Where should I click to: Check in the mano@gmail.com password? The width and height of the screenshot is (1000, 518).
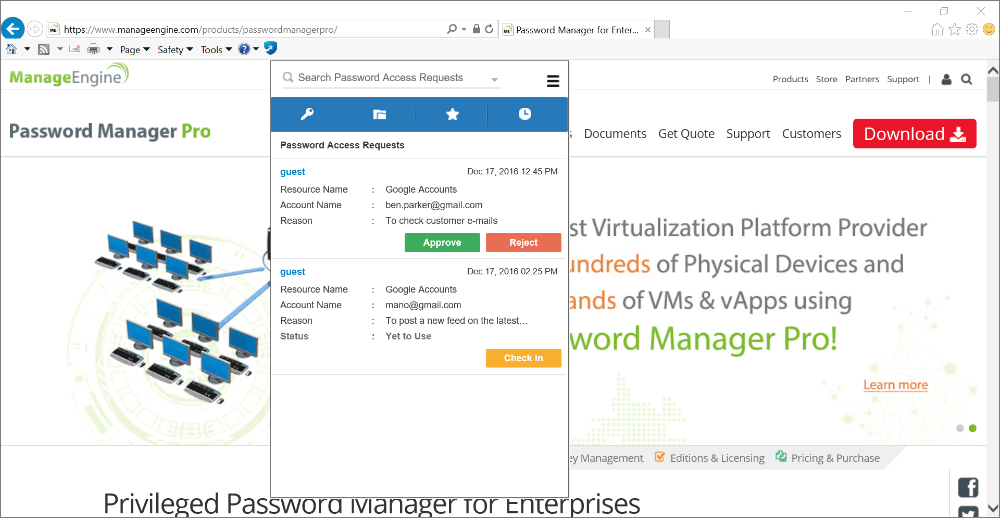524,358
